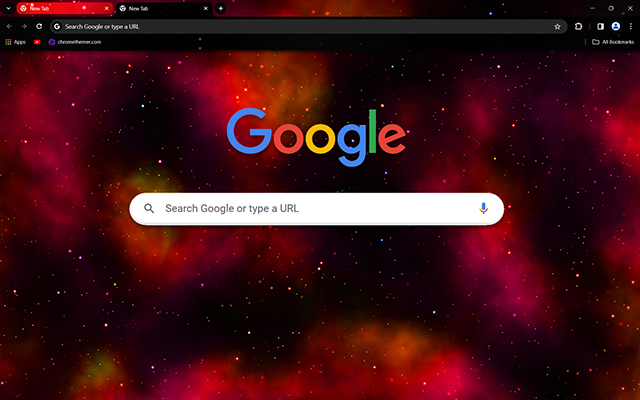Open the All Bookmarks folder

pos(613,42)
